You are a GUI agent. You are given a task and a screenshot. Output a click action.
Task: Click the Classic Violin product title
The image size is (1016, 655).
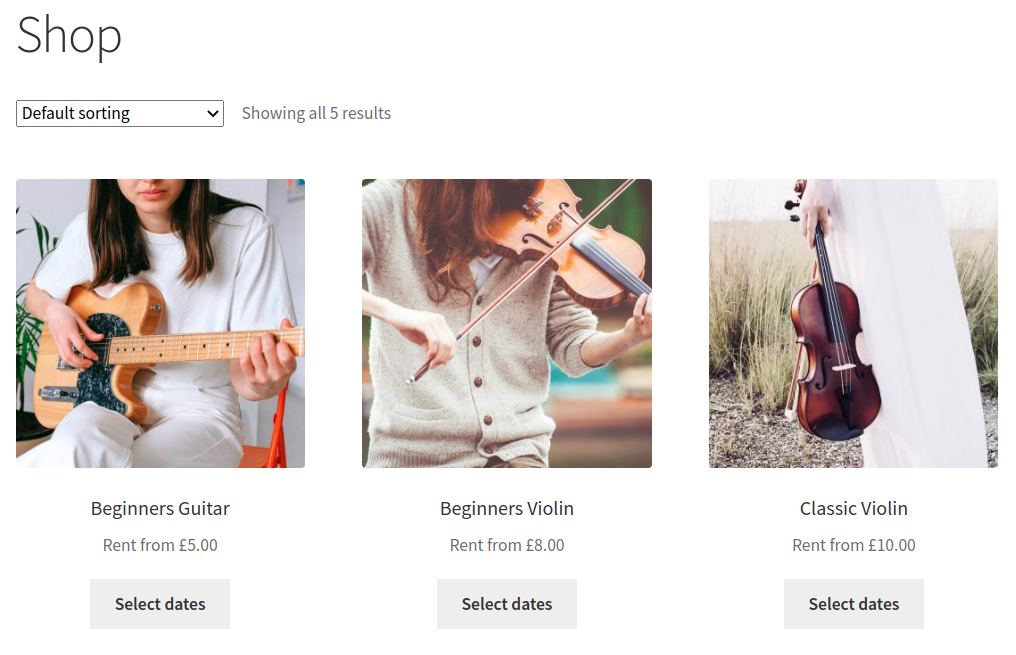pos(854,509)
